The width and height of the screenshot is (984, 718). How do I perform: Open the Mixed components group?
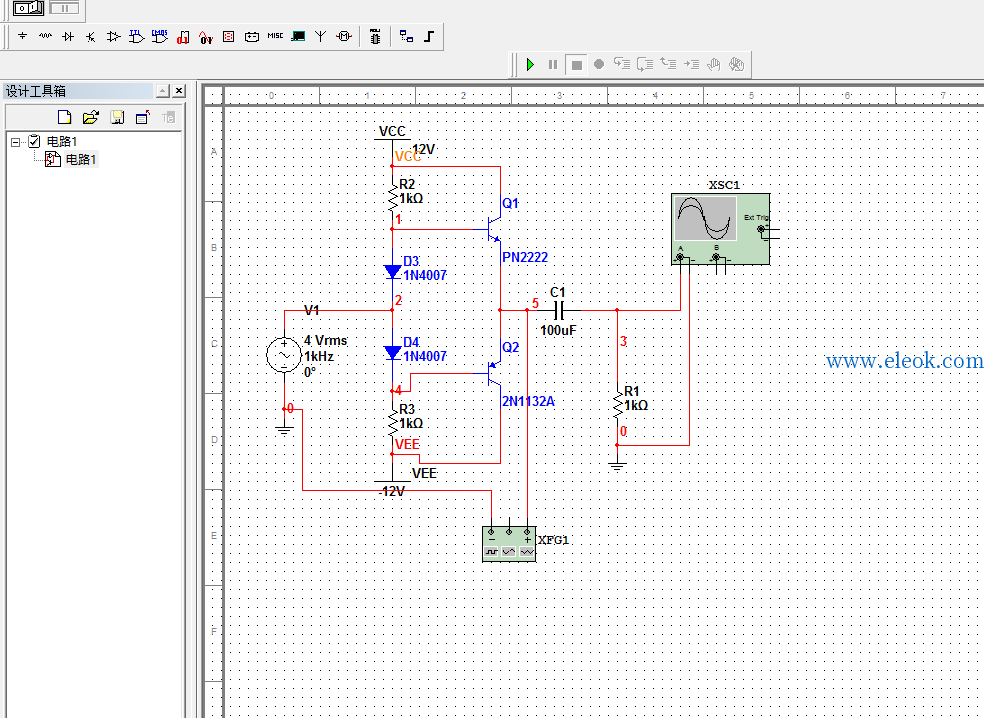[206, 37]
